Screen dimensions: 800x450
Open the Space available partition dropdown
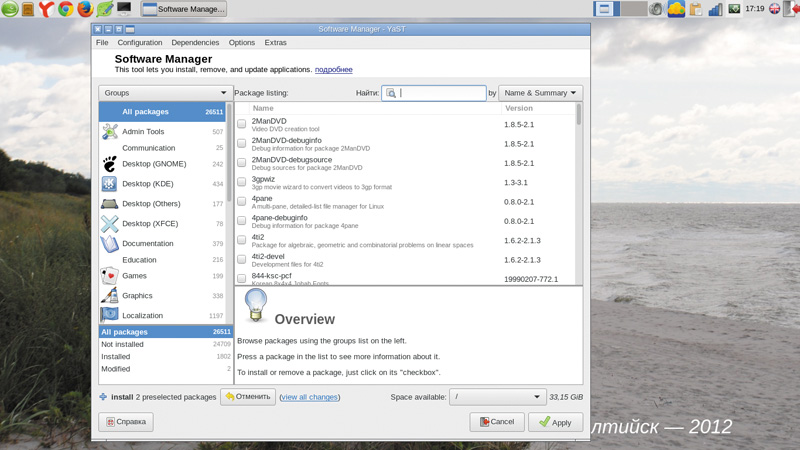coord(497,396)
